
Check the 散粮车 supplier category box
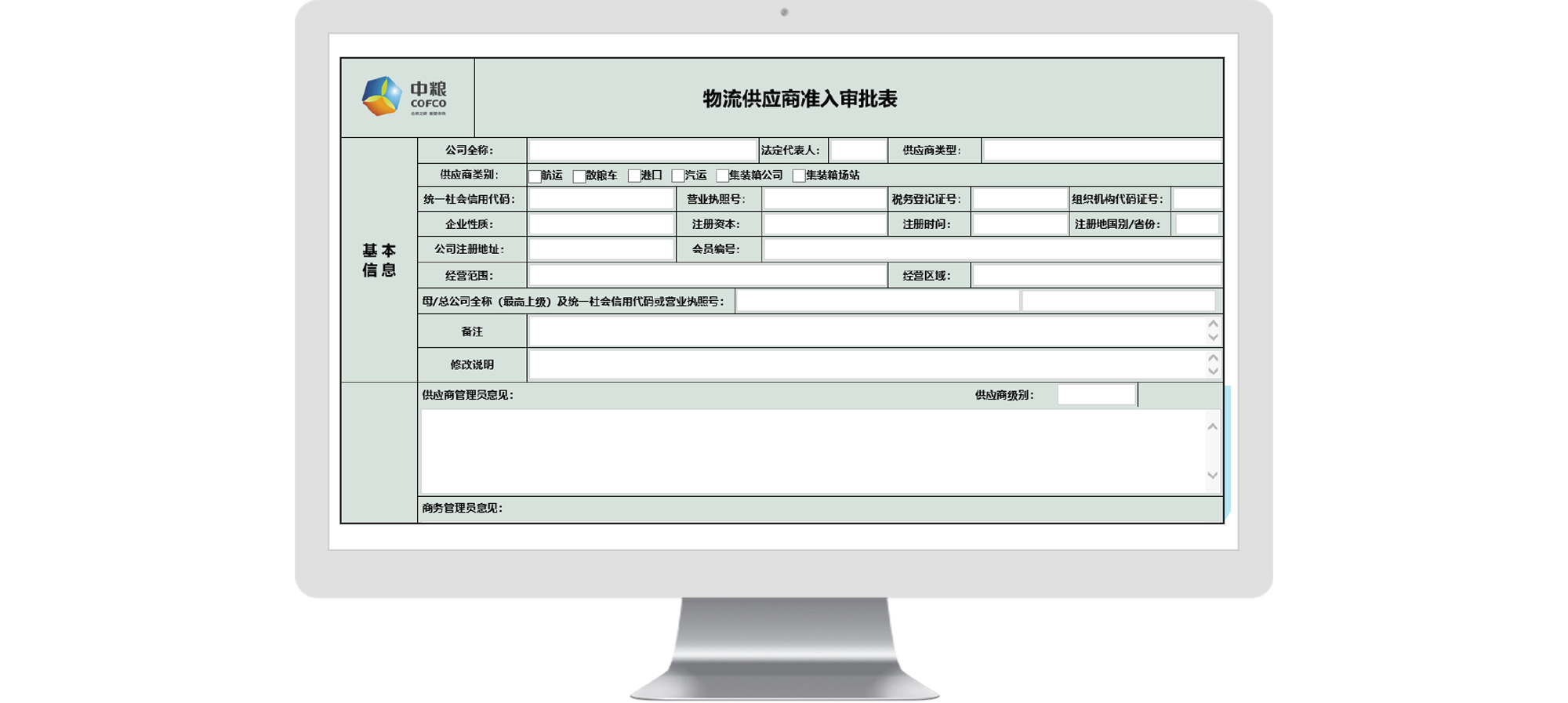click(579, 176)
